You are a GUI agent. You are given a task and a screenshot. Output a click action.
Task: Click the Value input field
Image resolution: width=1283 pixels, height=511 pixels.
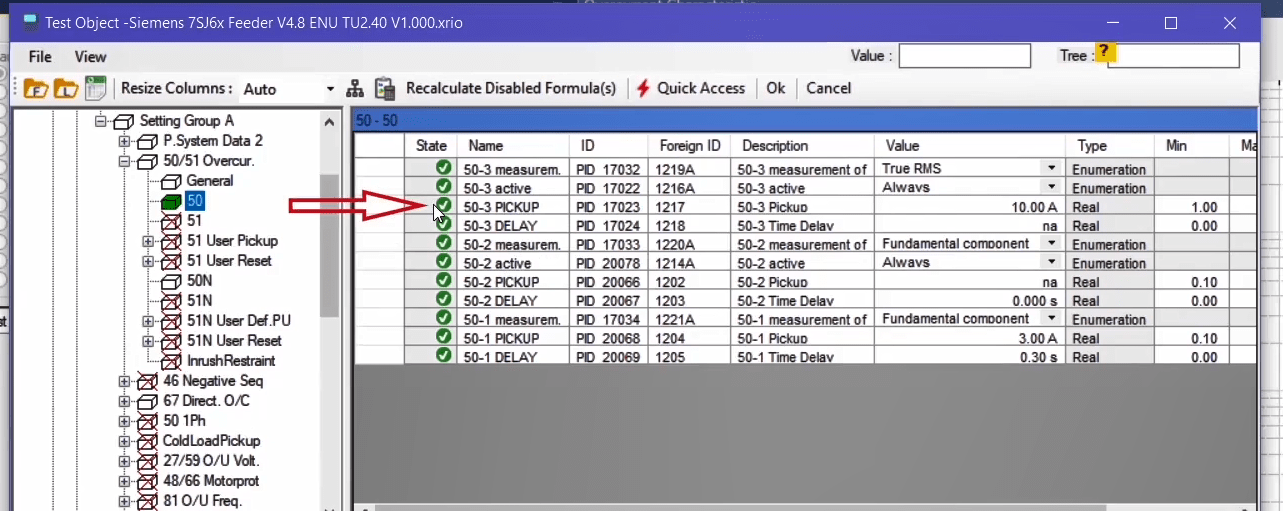pyautogui.click(x=964, y=56)
